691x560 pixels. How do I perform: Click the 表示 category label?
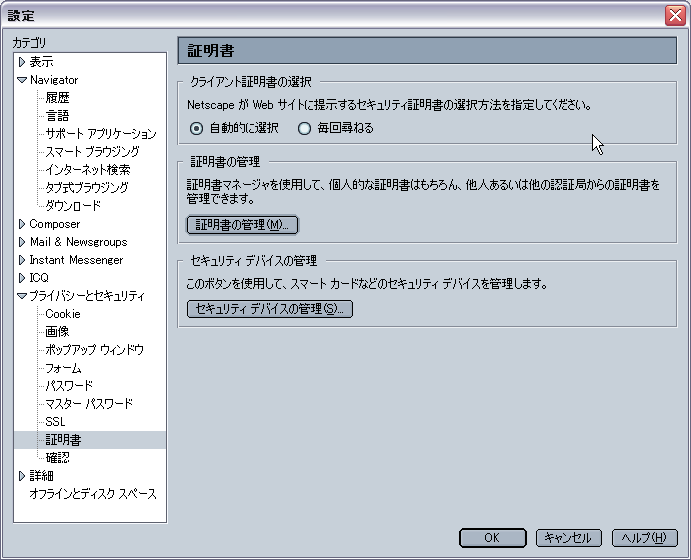[41, 62]
